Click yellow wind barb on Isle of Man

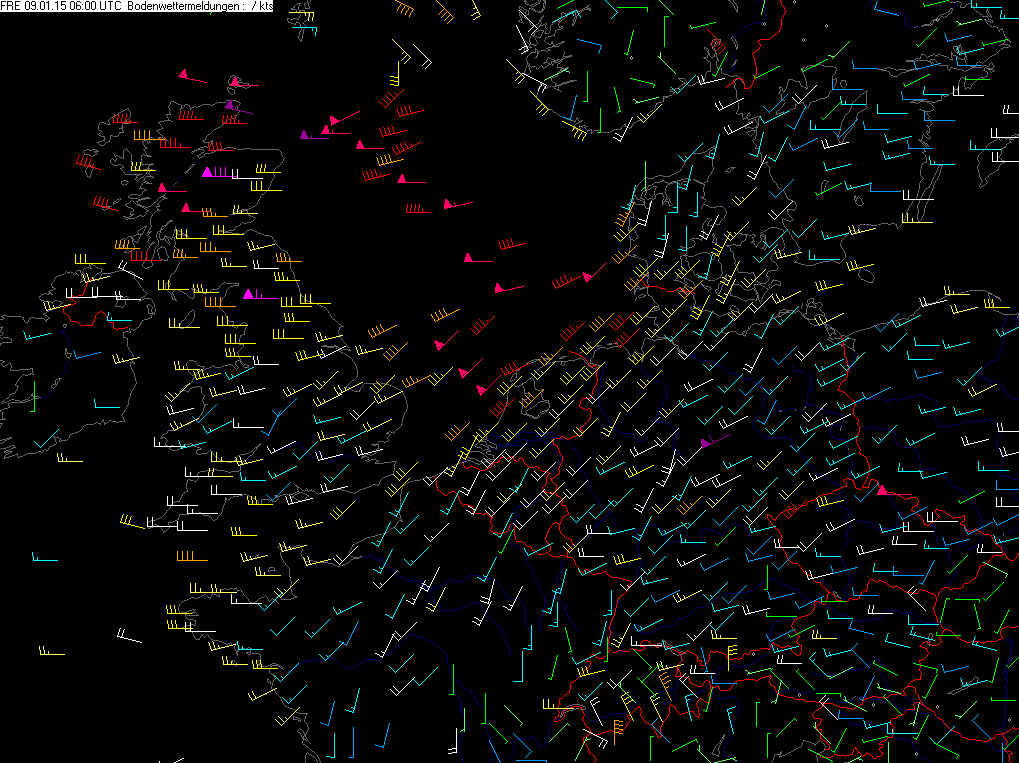184,324
